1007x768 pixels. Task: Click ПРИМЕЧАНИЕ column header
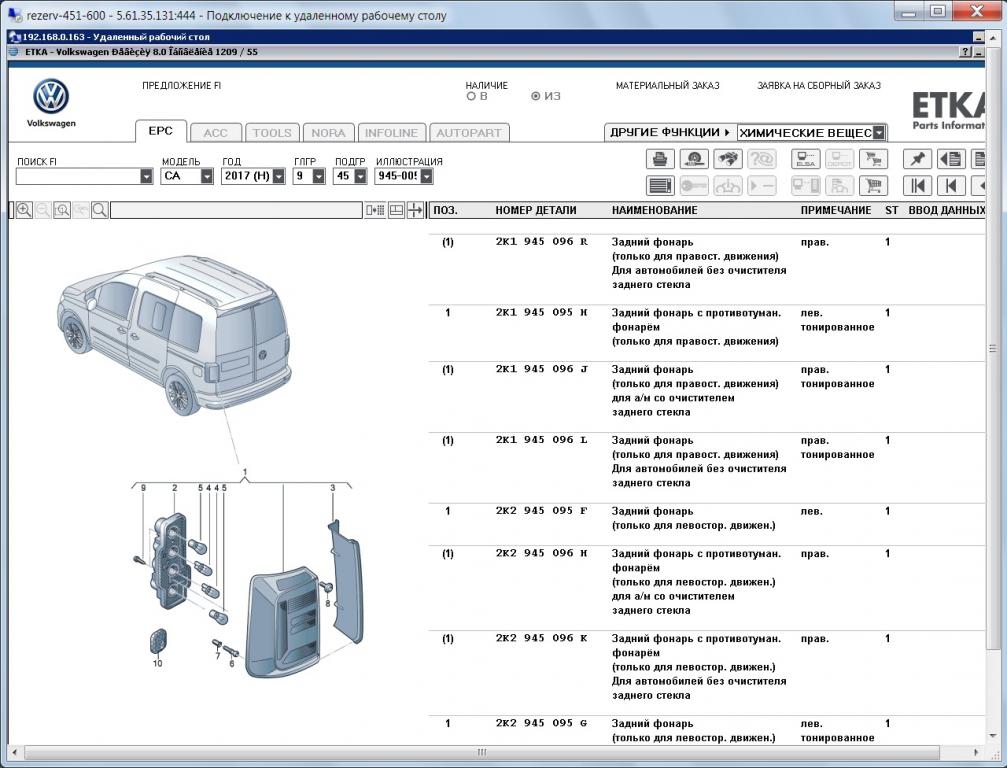click(836, 210)
